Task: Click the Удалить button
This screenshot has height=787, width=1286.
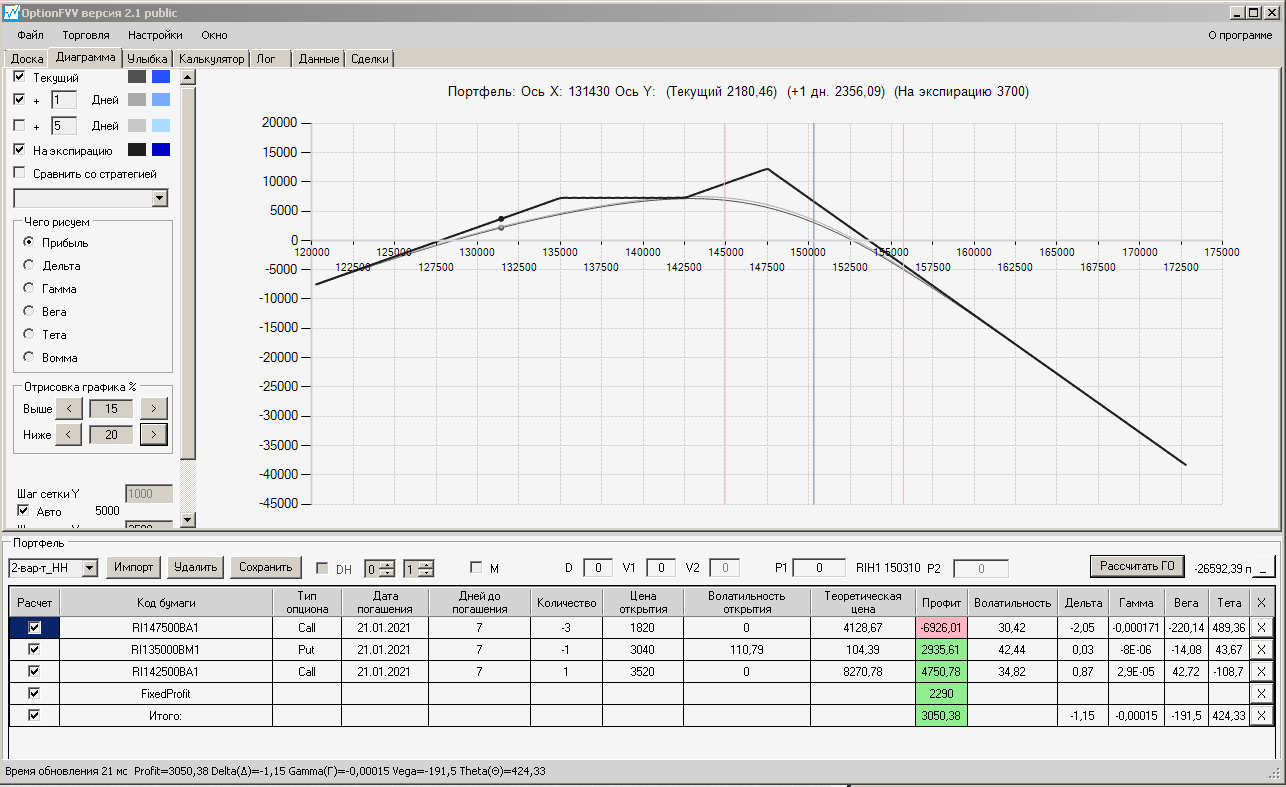Action: 196,567
